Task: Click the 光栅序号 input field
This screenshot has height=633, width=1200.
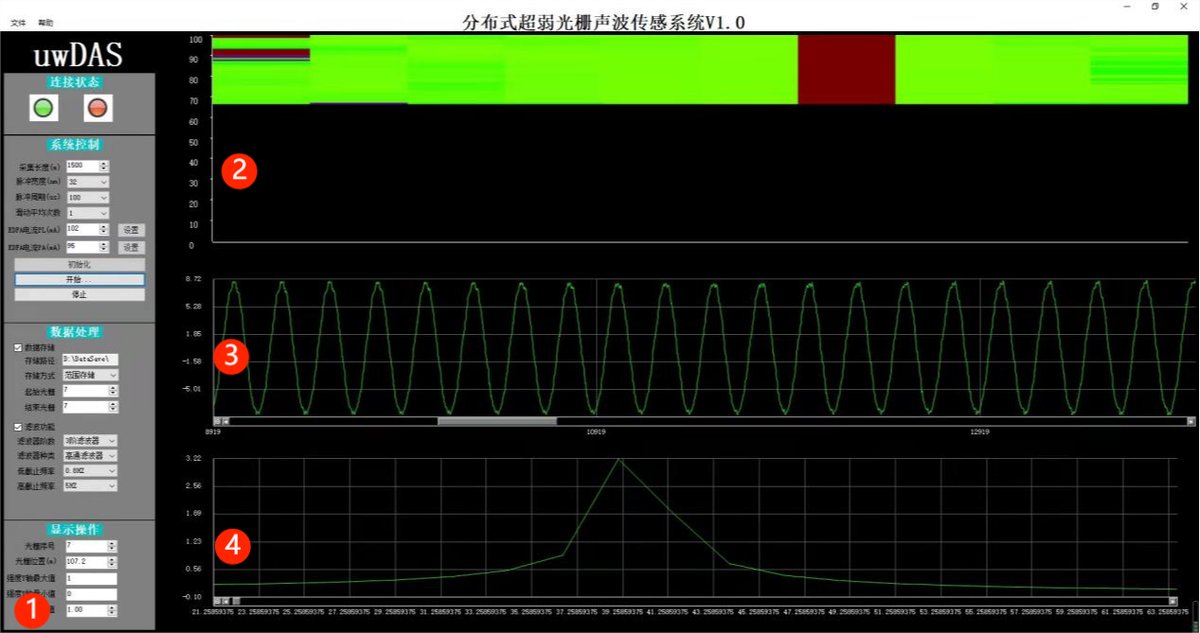Action: click(x=87, y=546)
